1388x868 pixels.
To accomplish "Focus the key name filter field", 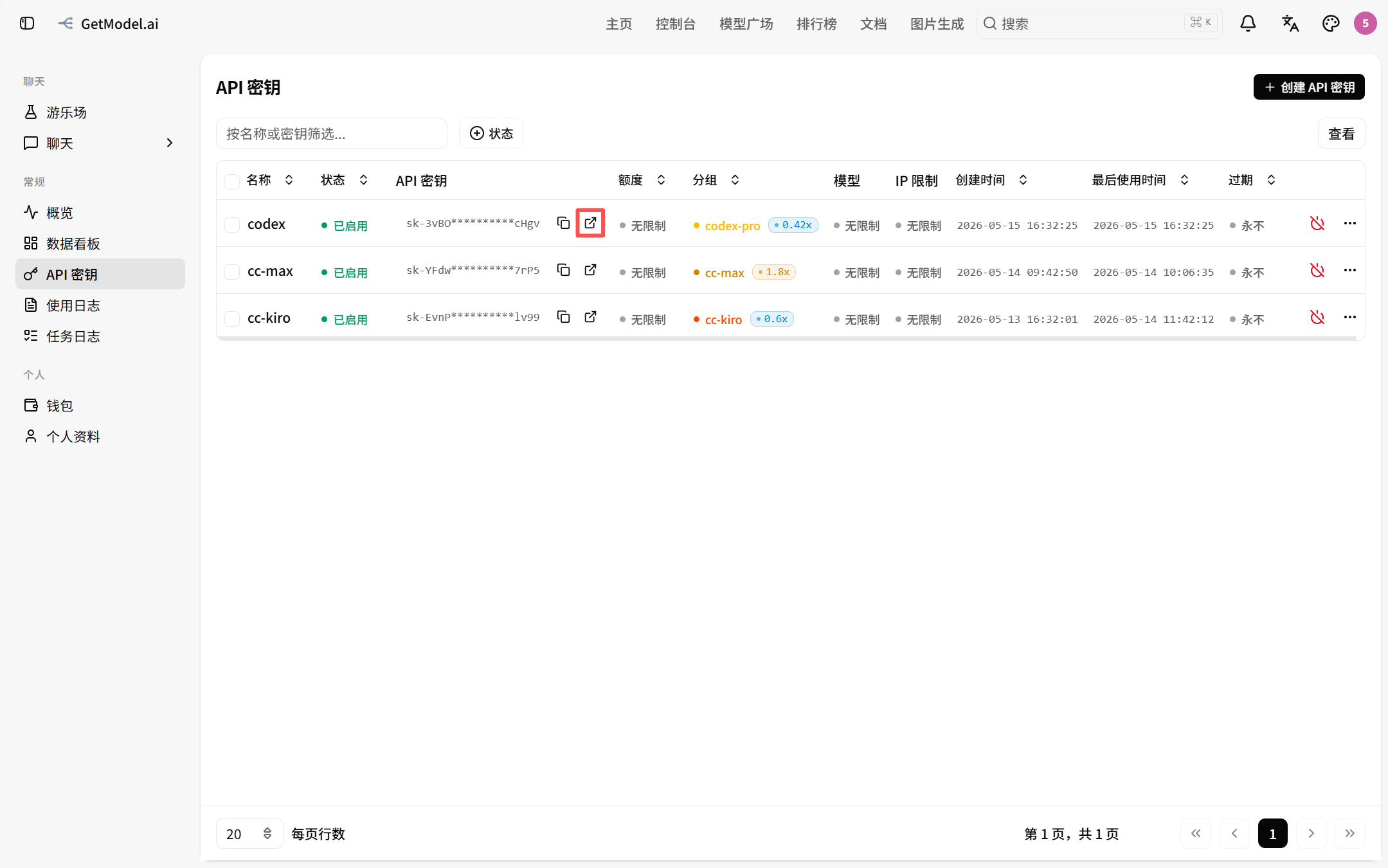I will 332,133.
